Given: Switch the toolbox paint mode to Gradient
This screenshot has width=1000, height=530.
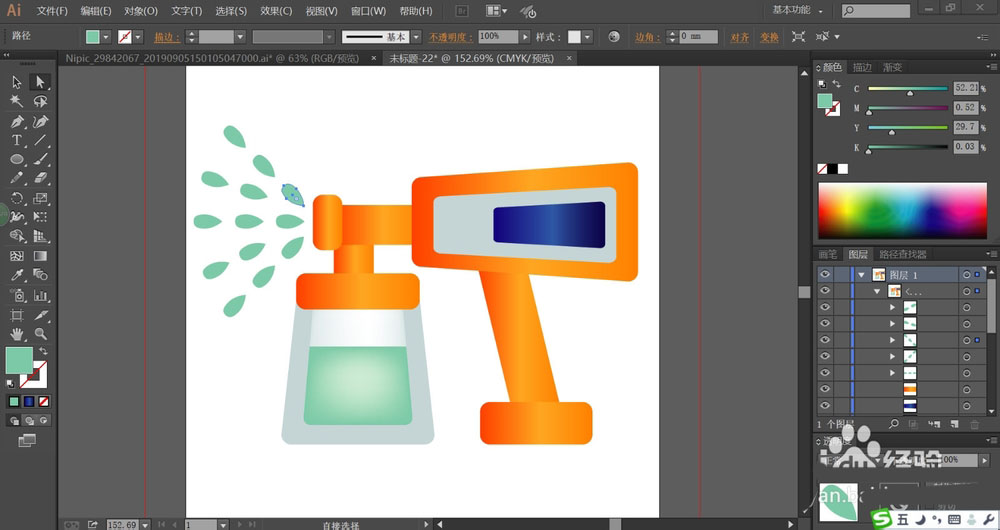Looking at the screenshot, I should pos(29,402).
